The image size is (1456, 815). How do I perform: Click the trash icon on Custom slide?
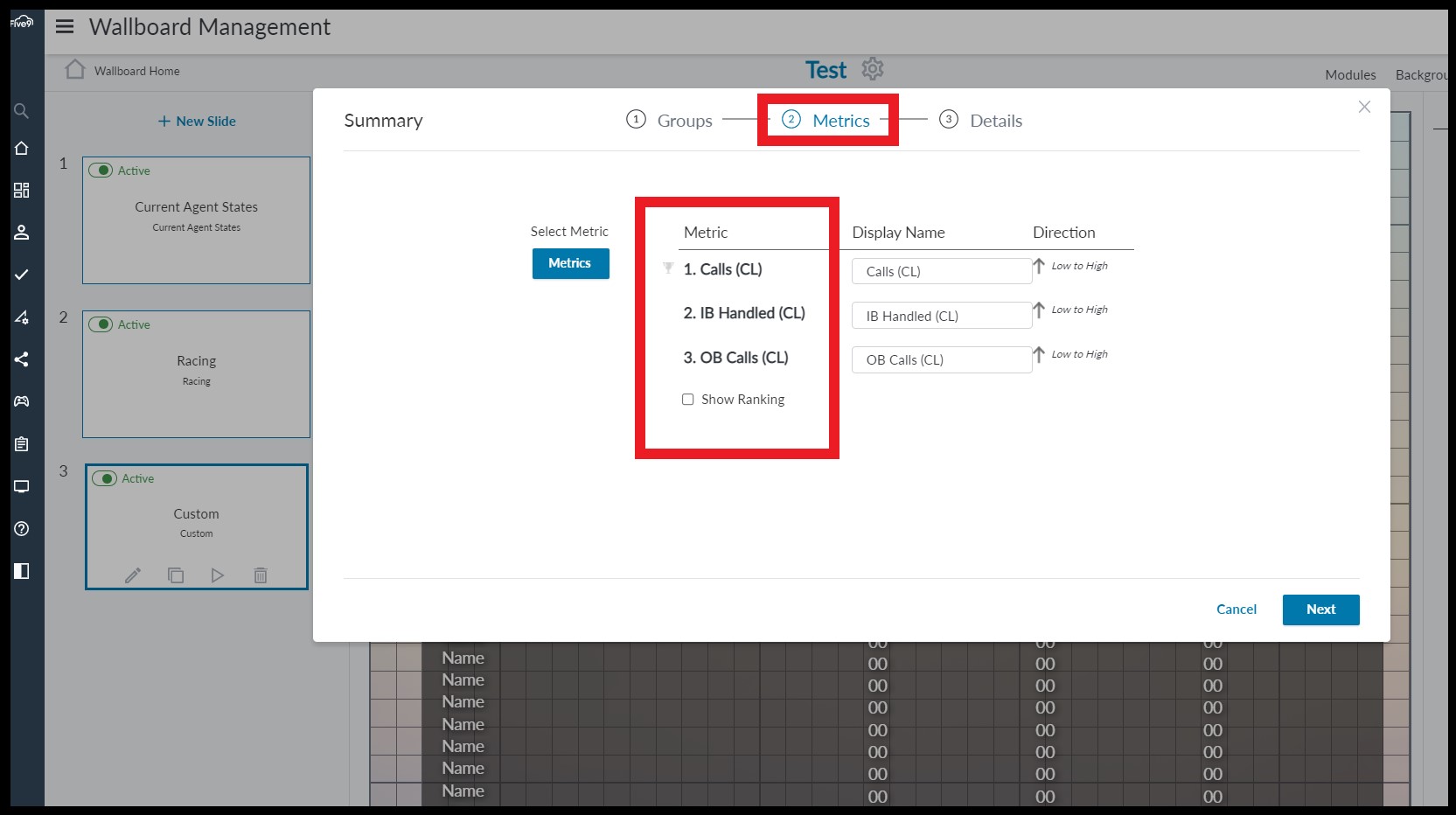click(x=261, y=575)
